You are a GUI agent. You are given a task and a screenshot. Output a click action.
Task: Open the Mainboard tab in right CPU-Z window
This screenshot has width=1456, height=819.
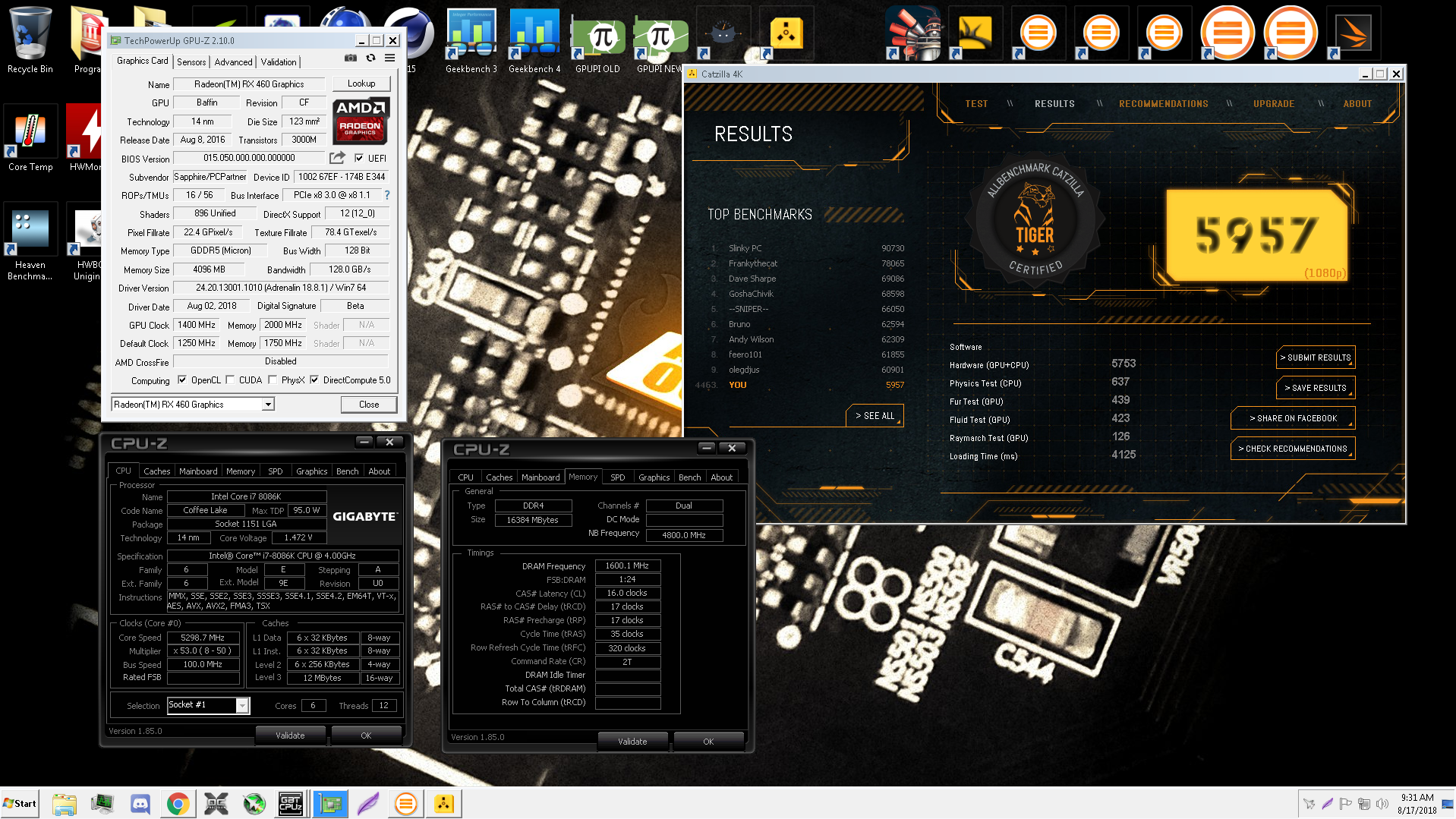click(540, 477)
